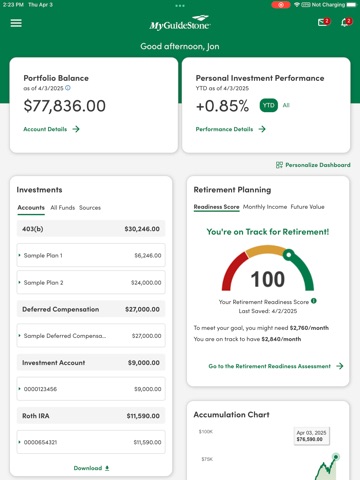This screenshot has height=480, width=360.
Task: Tap the Wi-Fi icon in status bar
Action: (x=296, y=5)
